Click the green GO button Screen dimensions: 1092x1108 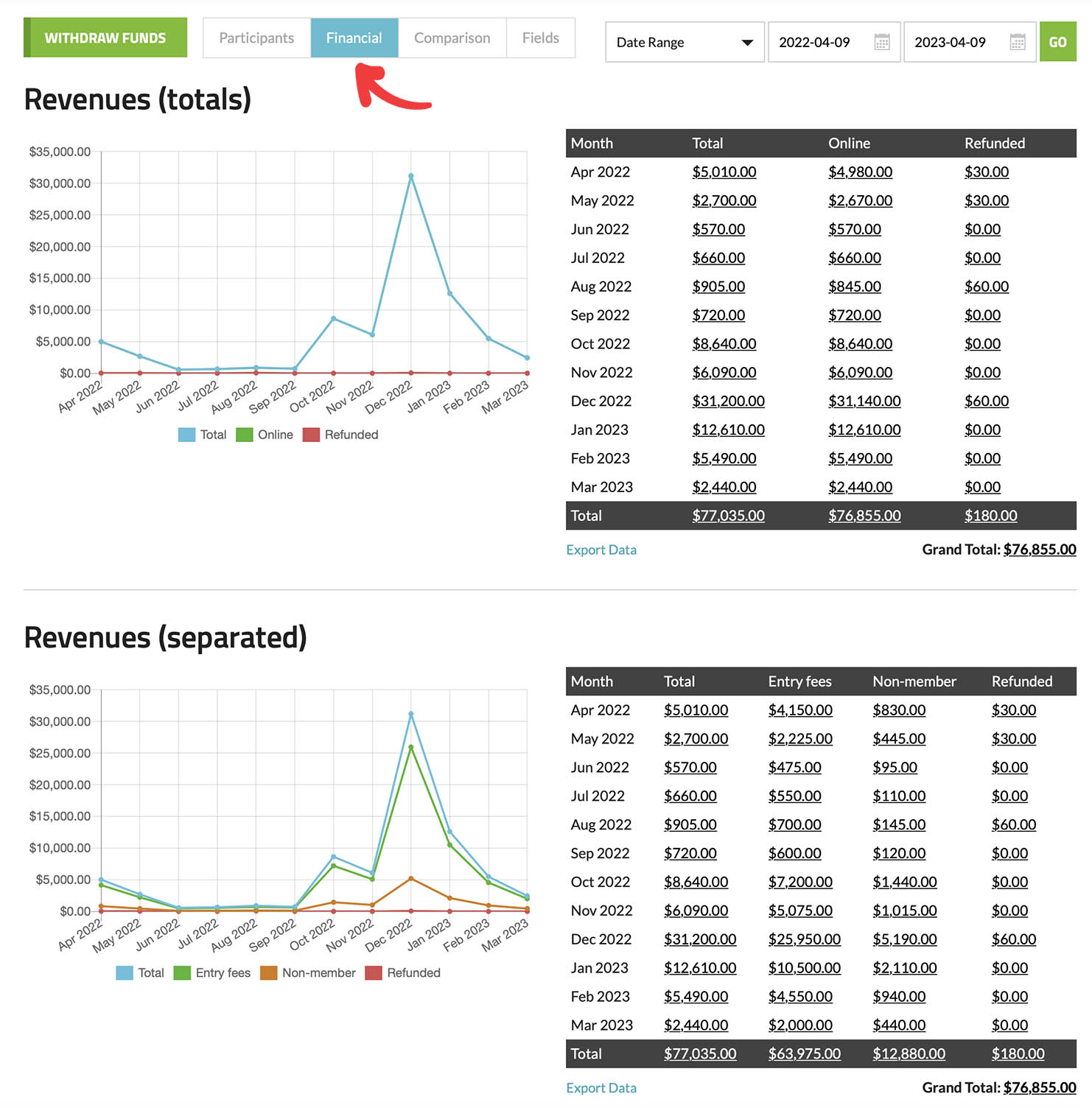point(1057,42)
